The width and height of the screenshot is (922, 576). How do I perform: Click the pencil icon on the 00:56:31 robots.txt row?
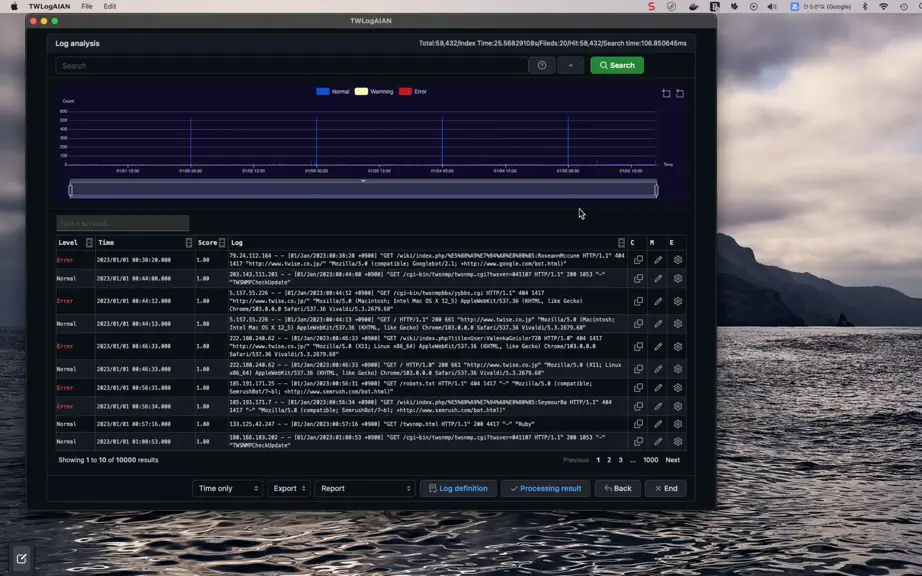pyautogui.click(x=658, y=388)
